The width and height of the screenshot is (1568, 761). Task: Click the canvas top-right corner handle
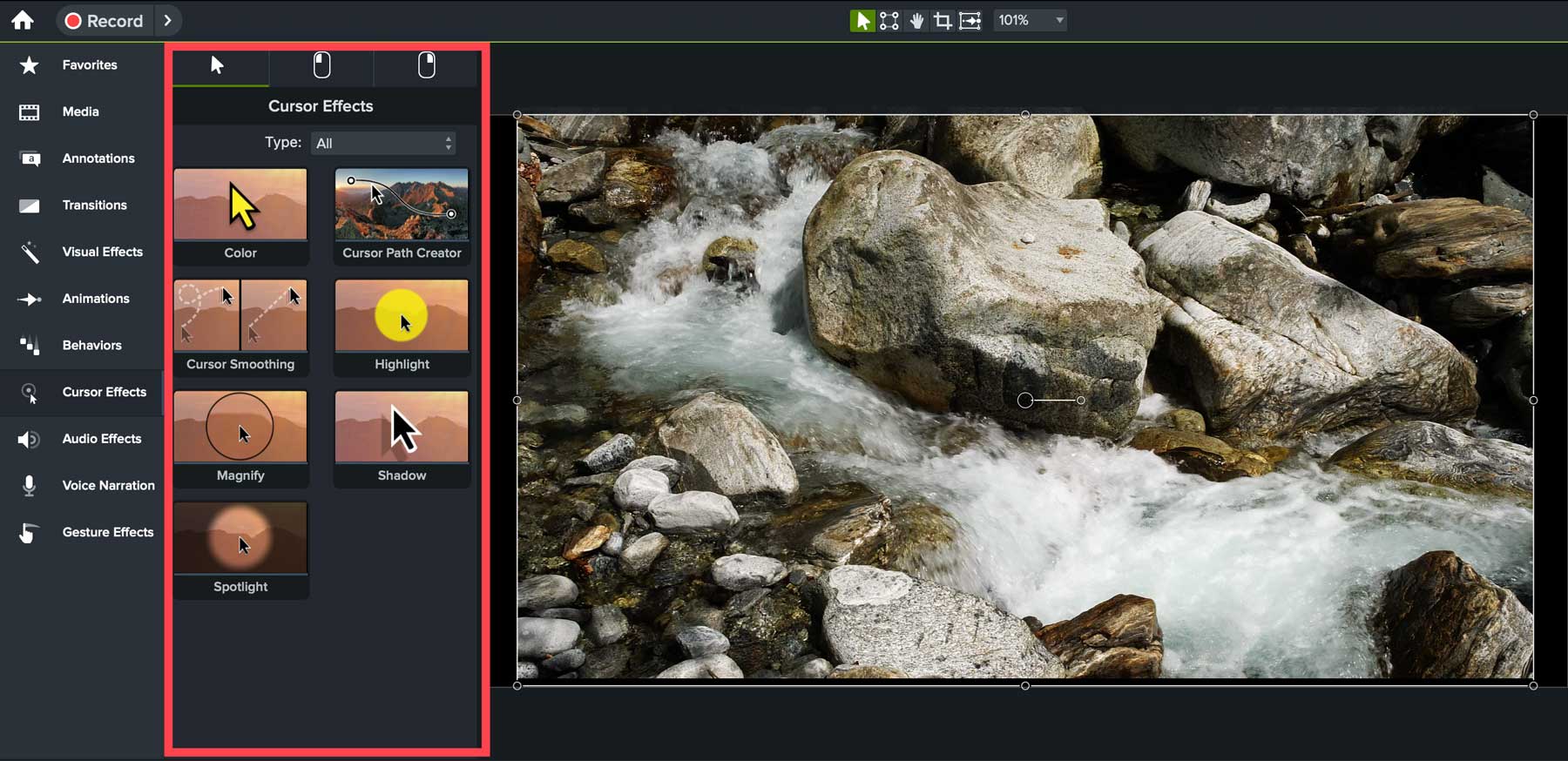[x=1533, y=115]
